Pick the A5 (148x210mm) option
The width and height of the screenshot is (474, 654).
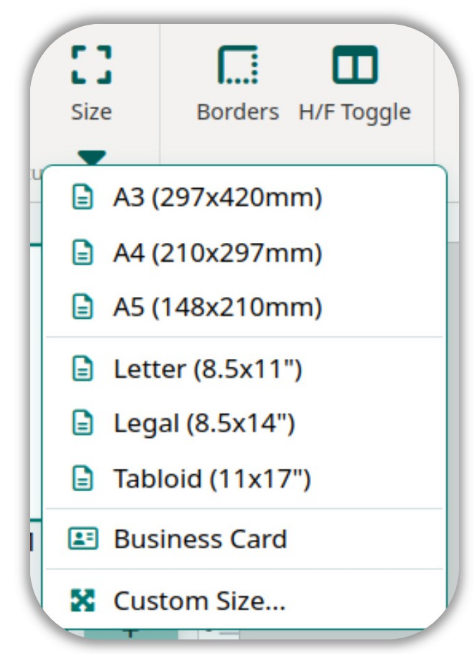[x=244, y=307]
